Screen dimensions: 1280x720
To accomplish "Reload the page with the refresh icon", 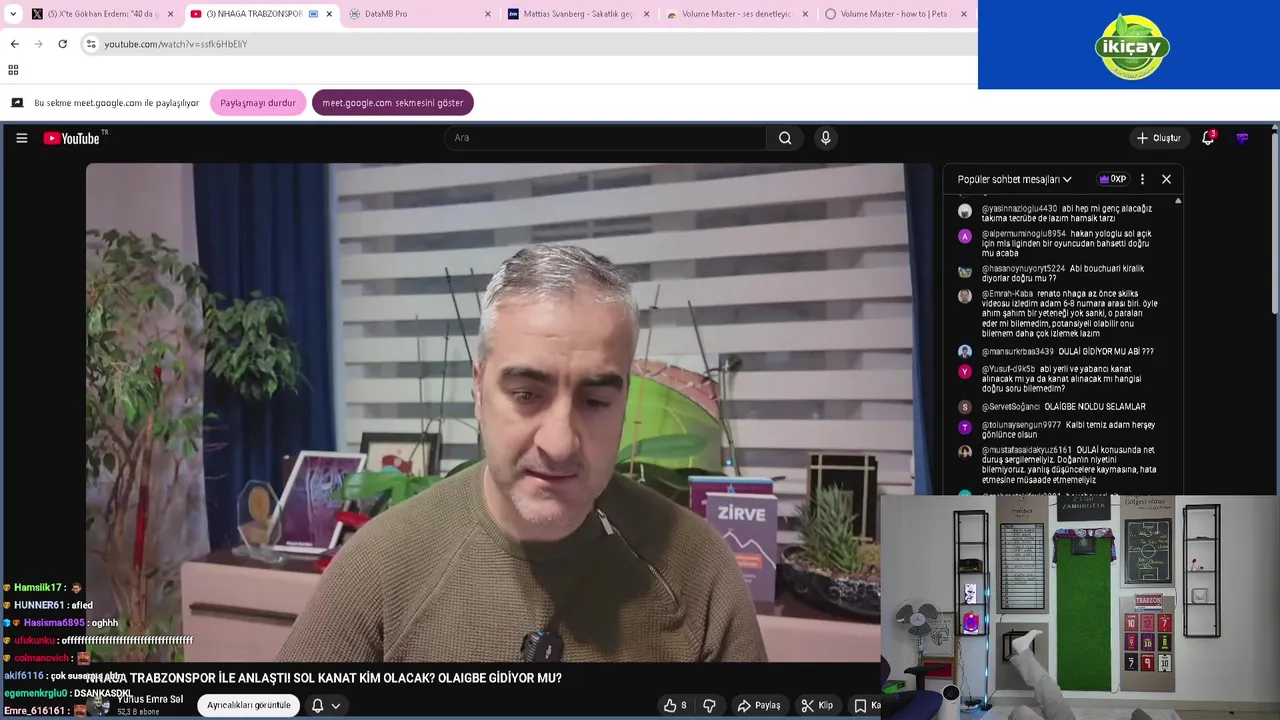I will pyautogui.click(x=62, y=44).
